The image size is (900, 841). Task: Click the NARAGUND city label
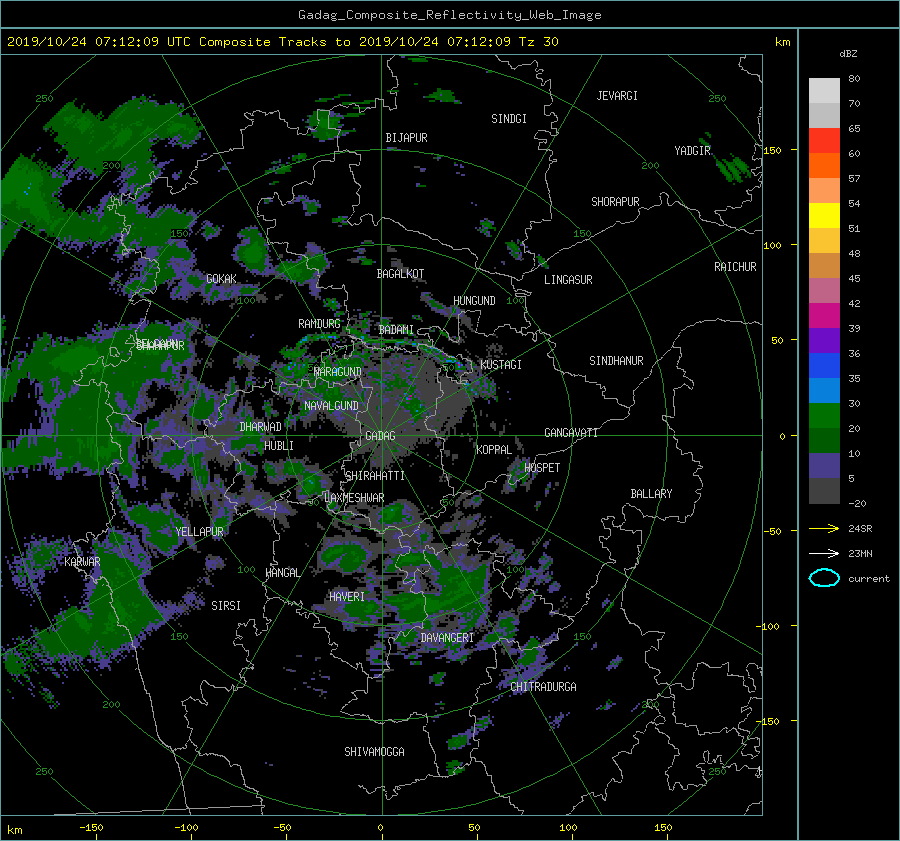click(338, 372)
